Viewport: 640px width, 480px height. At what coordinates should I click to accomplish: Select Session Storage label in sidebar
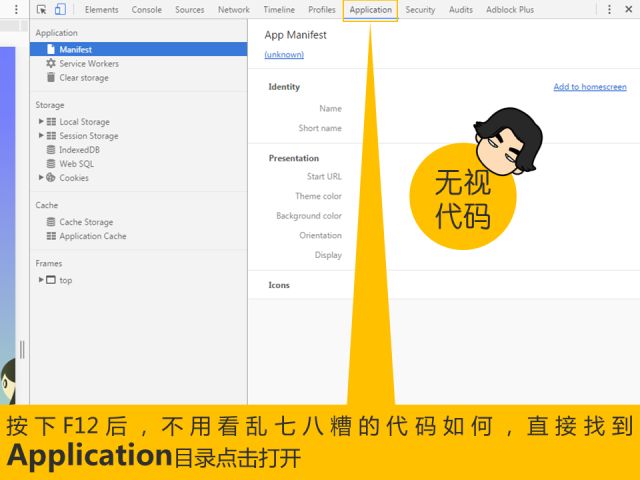coord(89,136)
